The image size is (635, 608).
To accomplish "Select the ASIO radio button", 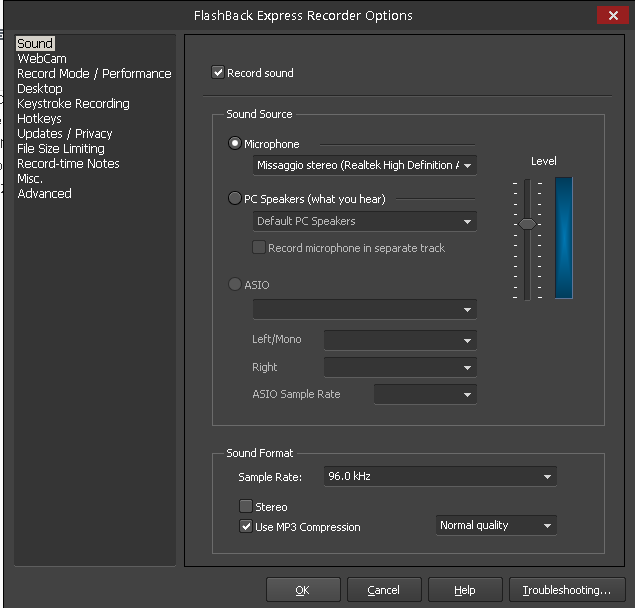I will coord(234,284).
